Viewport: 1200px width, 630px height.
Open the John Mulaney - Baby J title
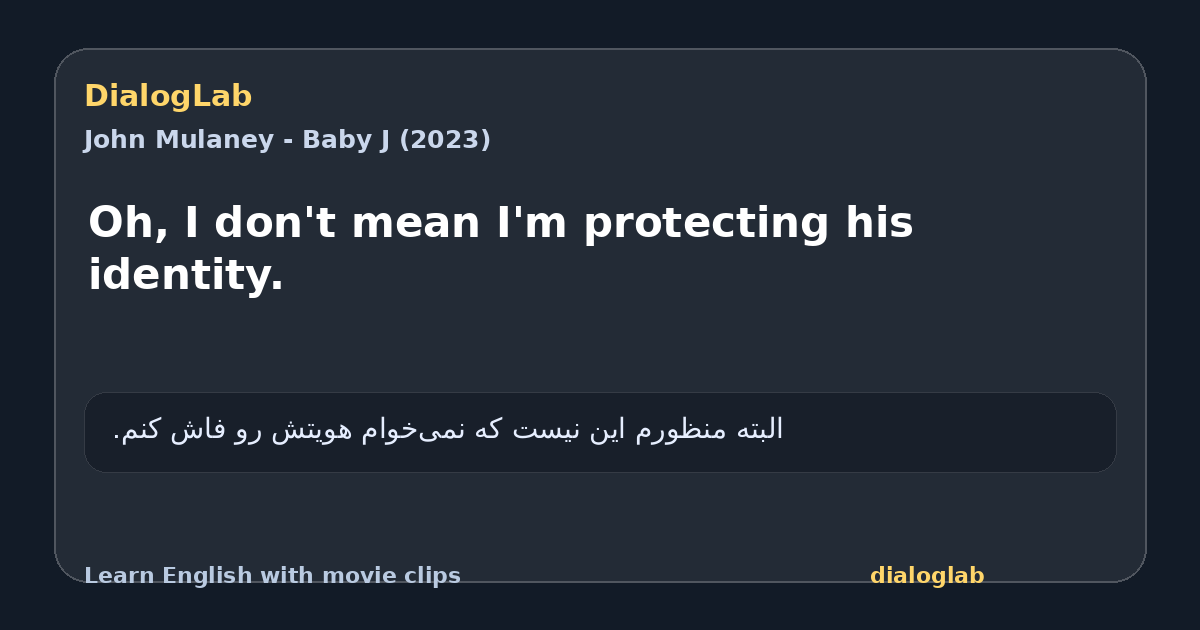[x=287, y=140]
